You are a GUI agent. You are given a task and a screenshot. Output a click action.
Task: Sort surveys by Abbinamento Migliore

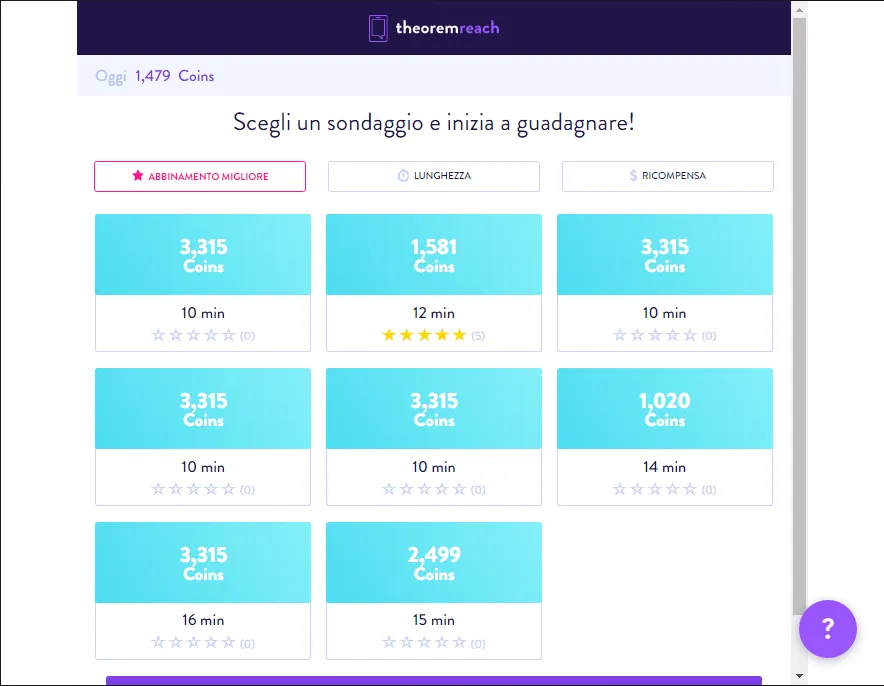(200, 176)
